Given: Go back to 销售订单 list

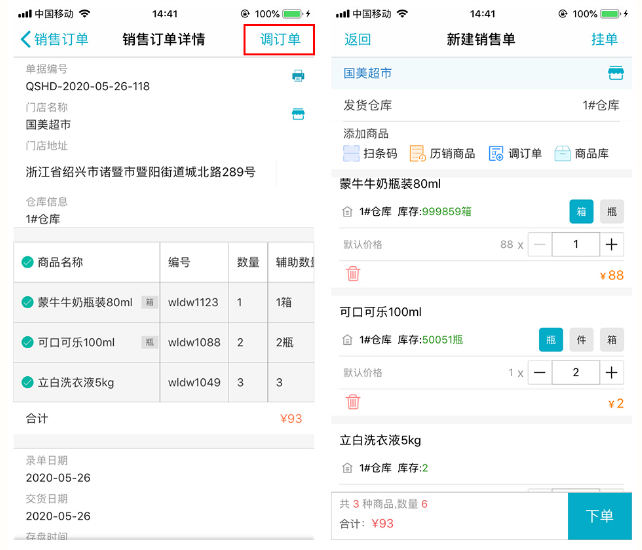Looking at the screenshot, I should [54, 39].
